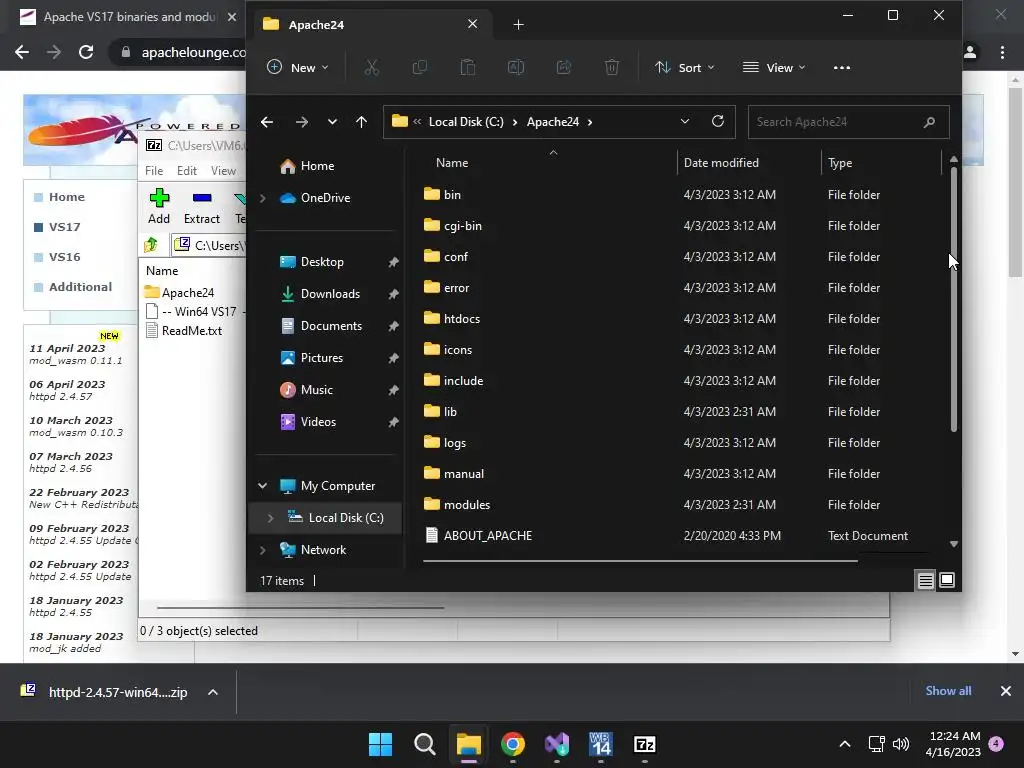The height and width of the screenshot is (768, 1024).
Task: Open recent locations chevron dropdown
Action: [x=332, y=121]
